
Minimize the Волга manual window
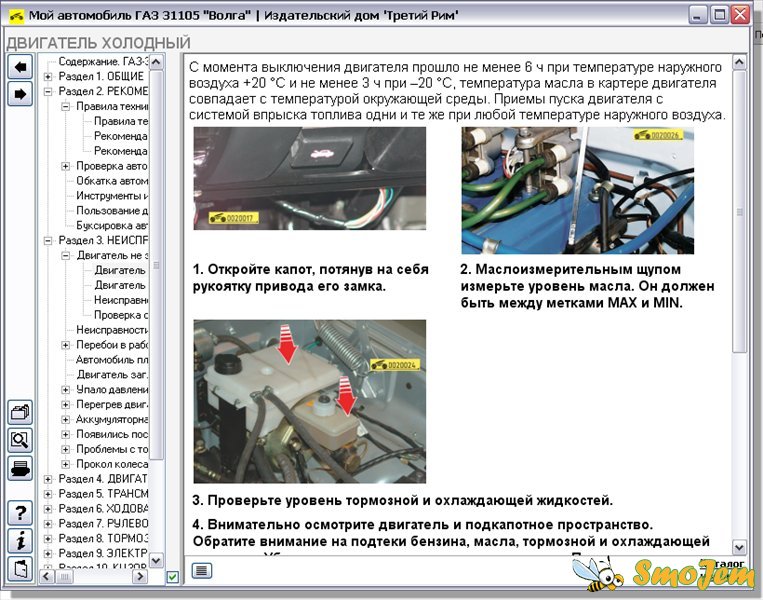[x=698, y=15]
